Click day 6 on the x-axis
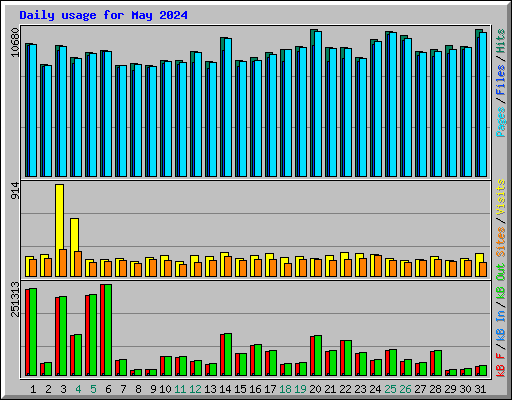This screenshot has height=400, width=512. click(x=108, y=389)
